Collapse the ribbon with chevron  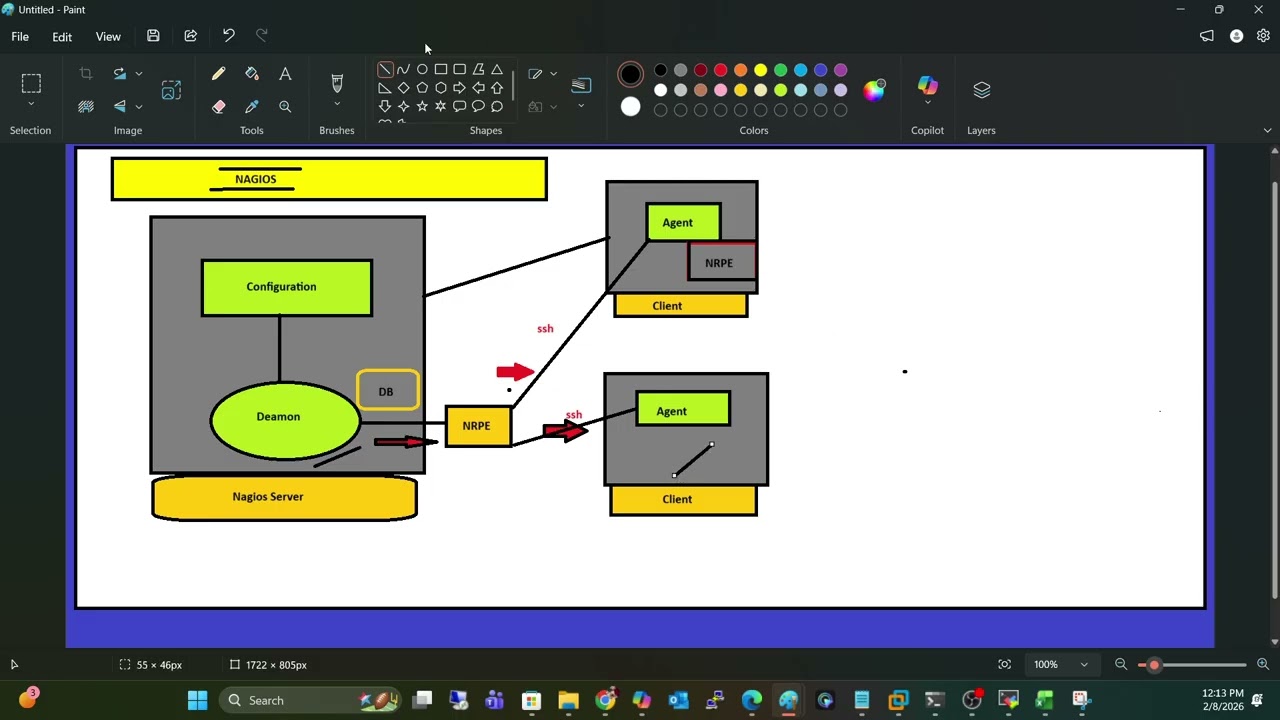coord(1267,130)
